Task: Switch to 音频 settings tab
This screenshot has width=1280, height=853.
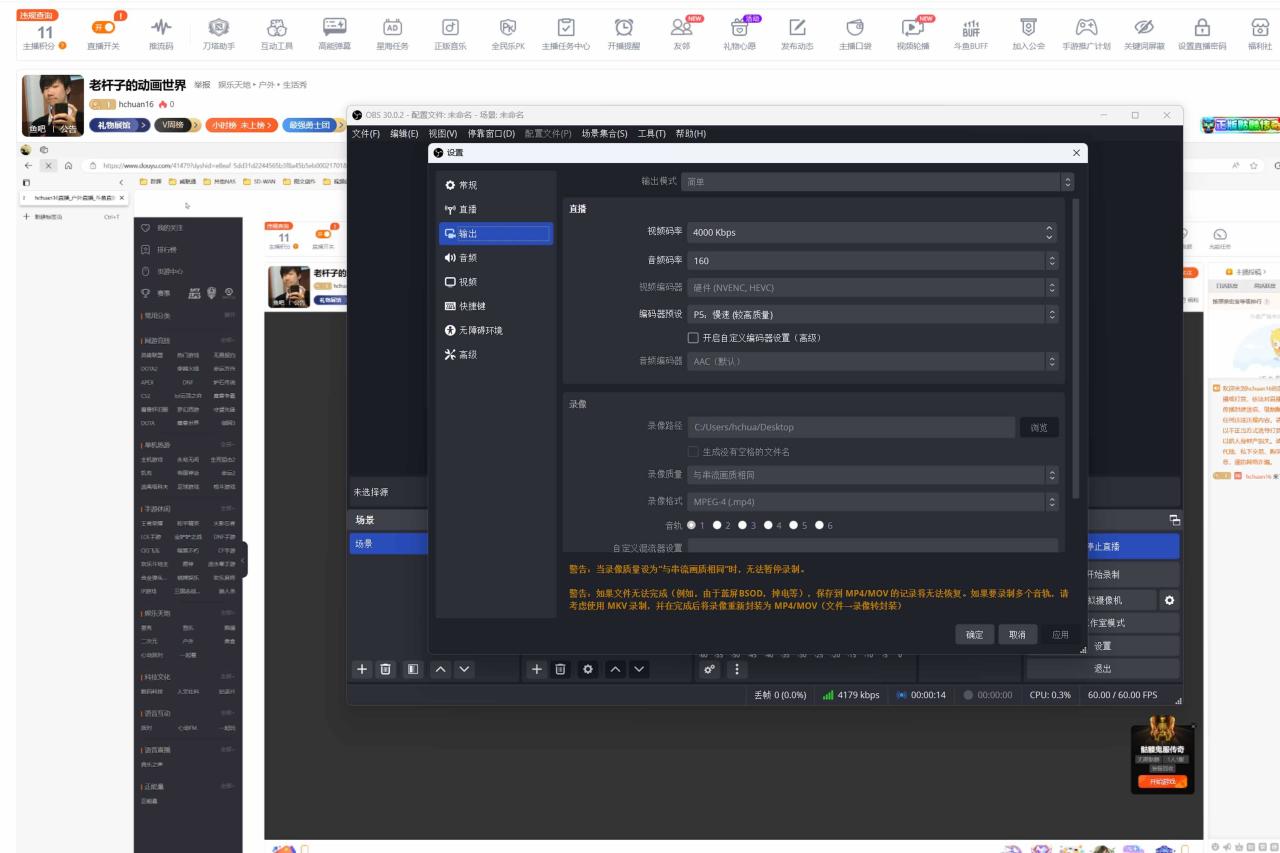Action: click(496, 258)
